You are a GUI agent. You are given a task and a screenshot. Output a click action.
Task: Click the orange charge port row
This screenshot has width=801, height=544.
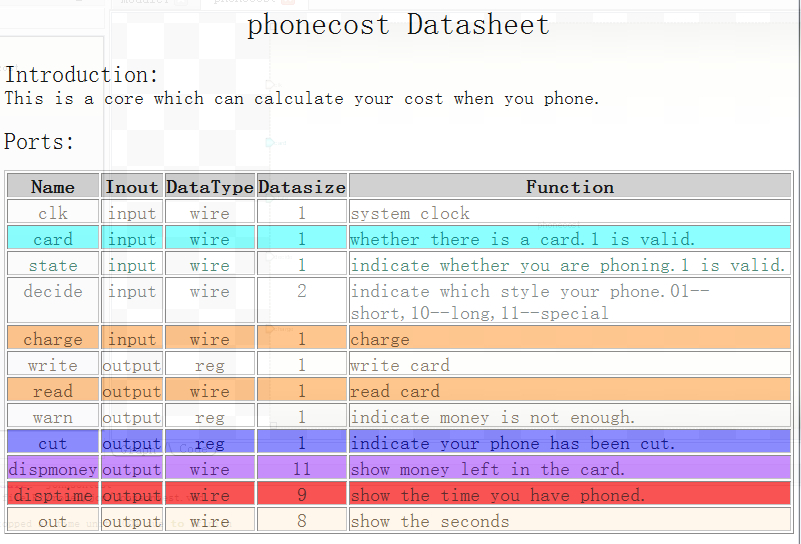[x=399, y=339]
